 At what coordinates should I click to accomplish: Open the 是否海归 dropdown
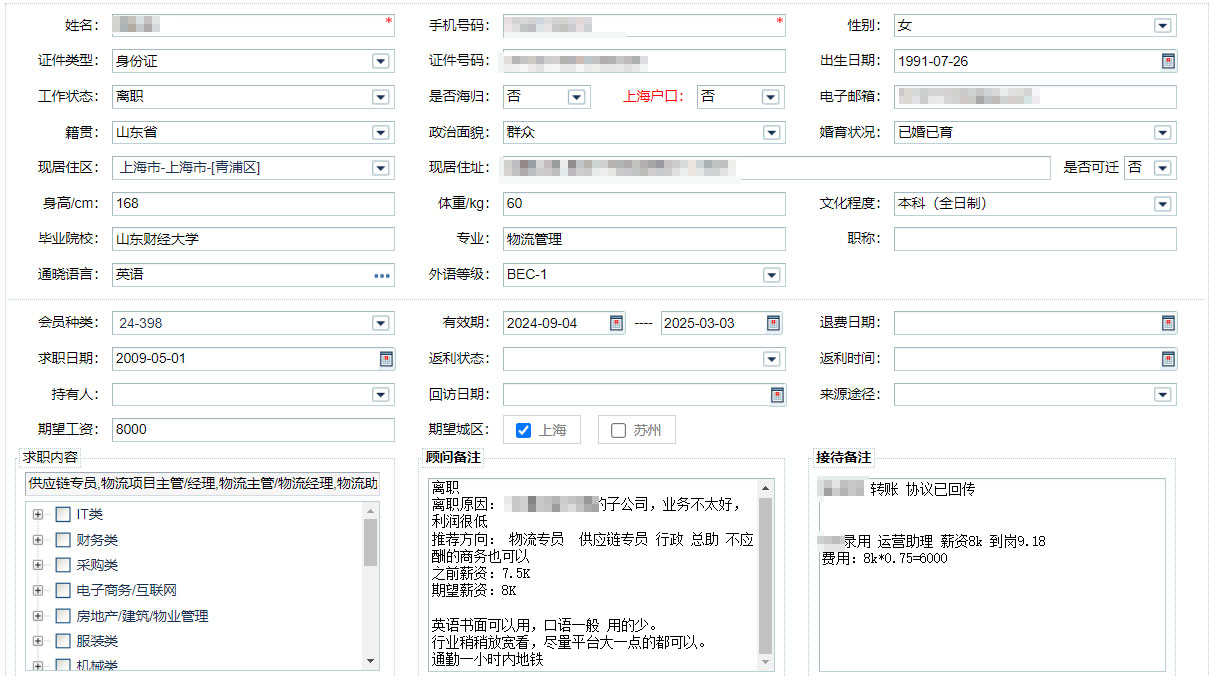[x=576, y=97]
